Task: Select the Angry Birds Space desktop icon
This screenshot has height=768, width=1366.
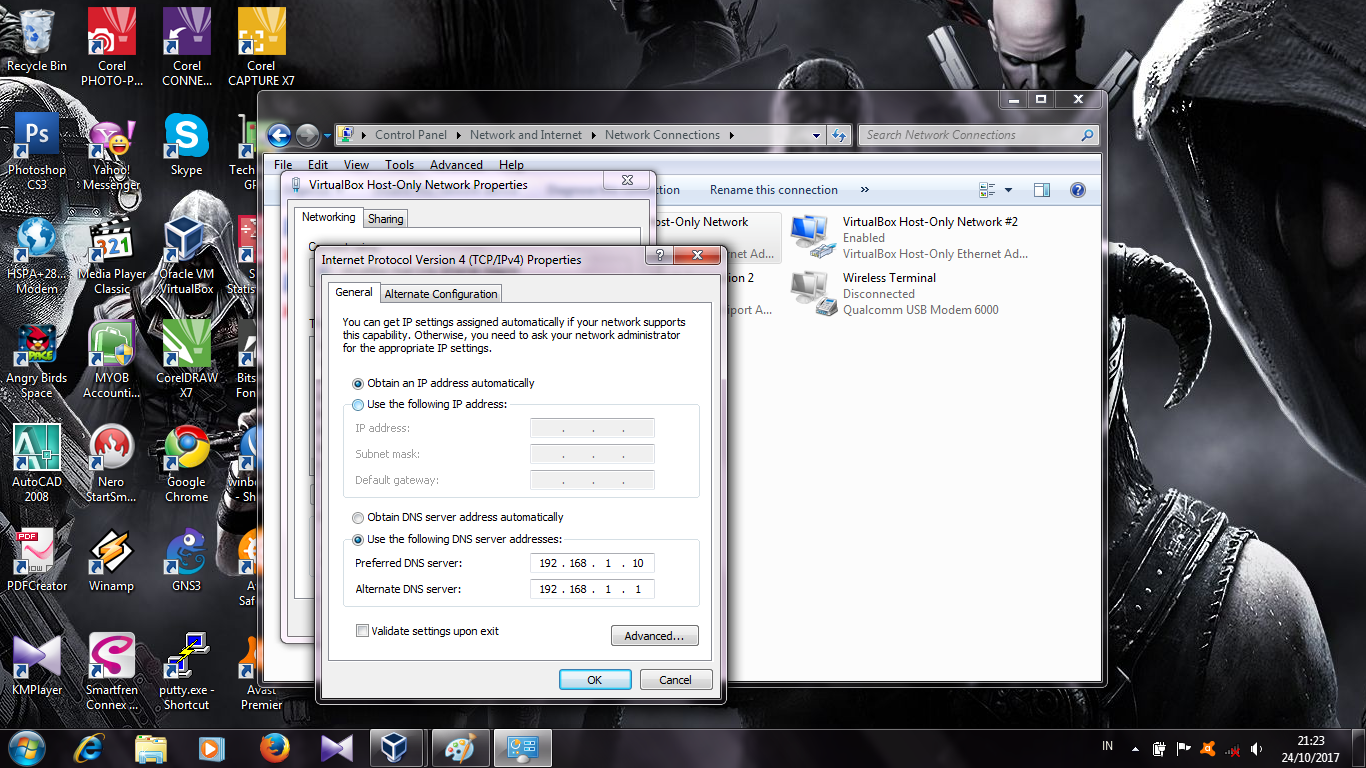Action: [x=37, y=359]
